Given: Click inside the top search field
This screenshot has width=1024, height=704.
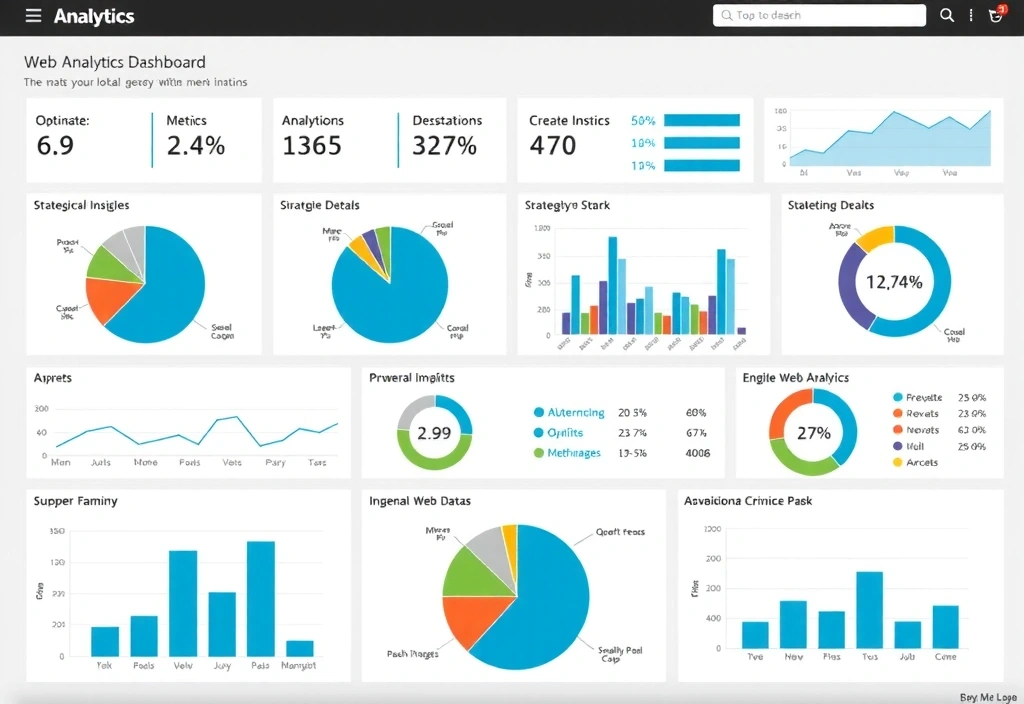Looking at the screenshot, I should coord(818,15).
